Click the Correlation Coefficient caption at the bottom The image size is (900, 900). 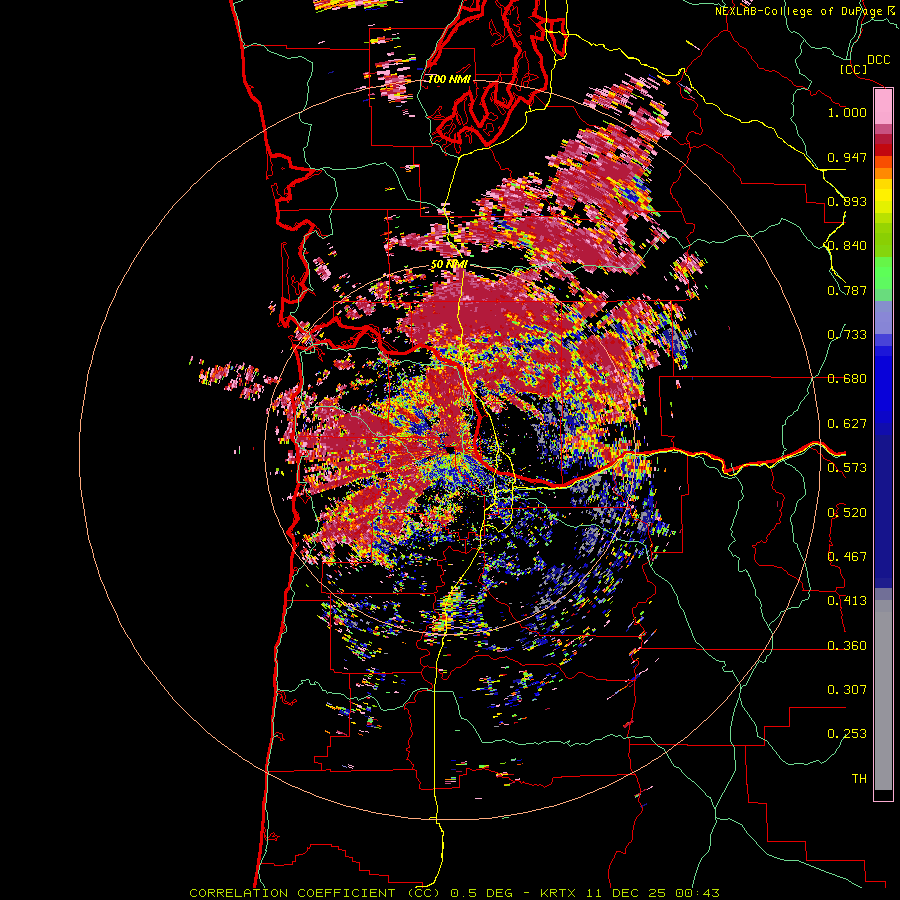pyautogui.click(x=454, y=893)
